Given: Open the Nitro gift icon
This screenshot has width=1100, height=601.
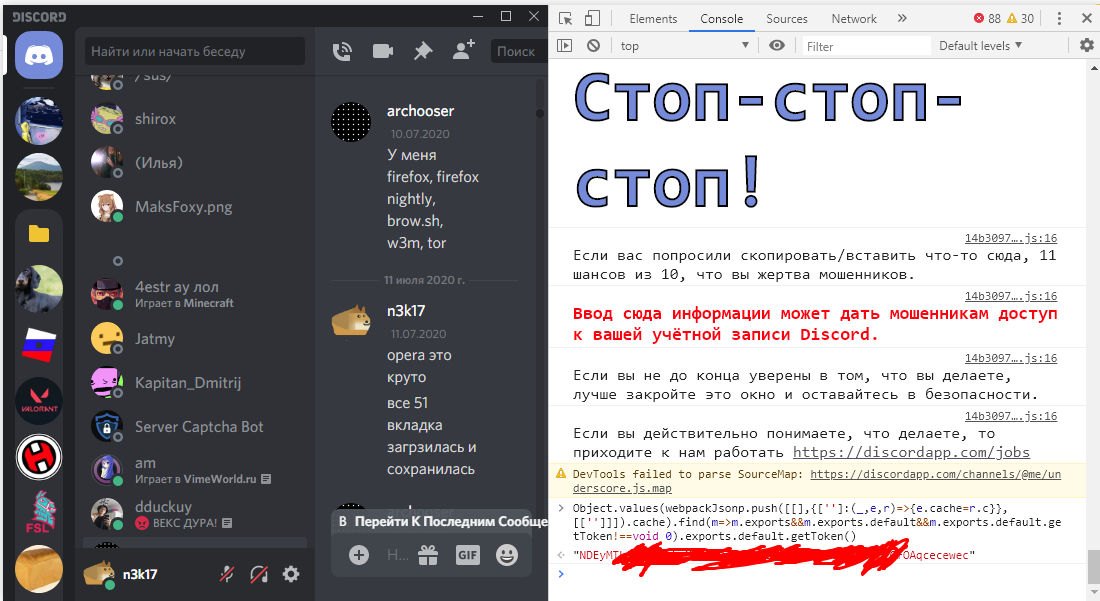Looking at the screenshot, I should pos(428,555).
